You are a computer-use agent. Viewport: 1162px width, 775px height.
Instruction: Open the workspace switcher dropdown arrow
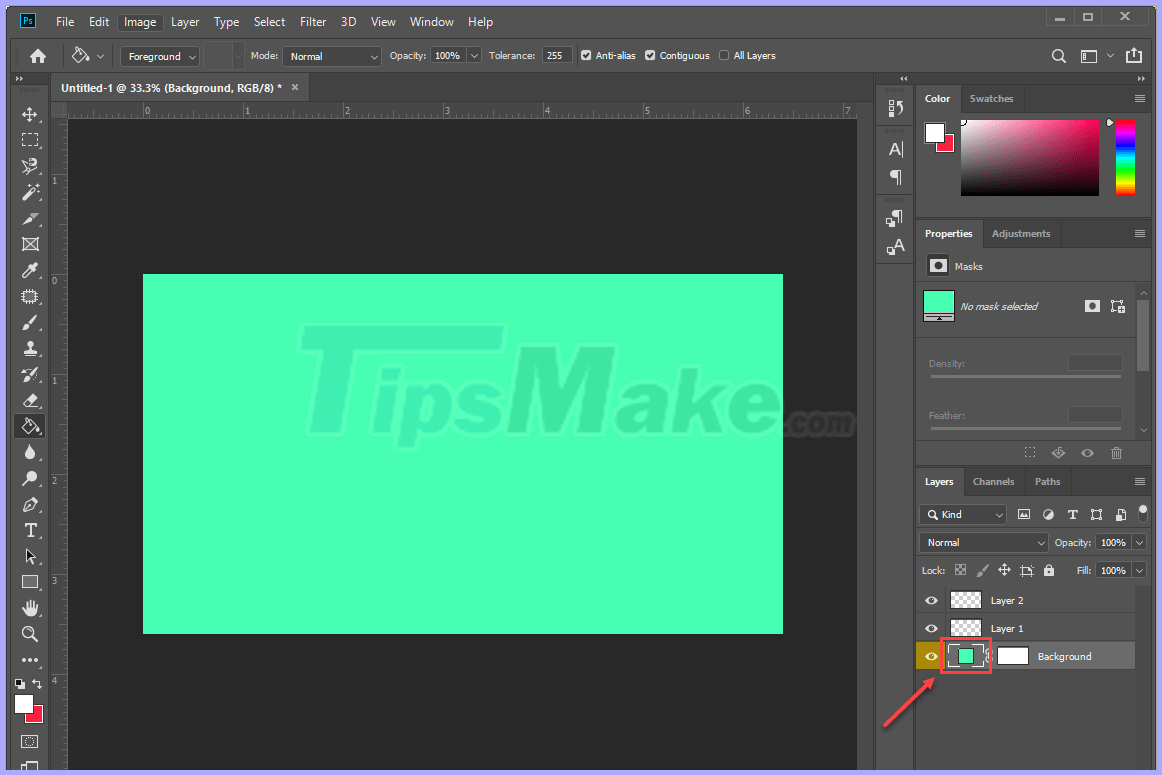1110,56
